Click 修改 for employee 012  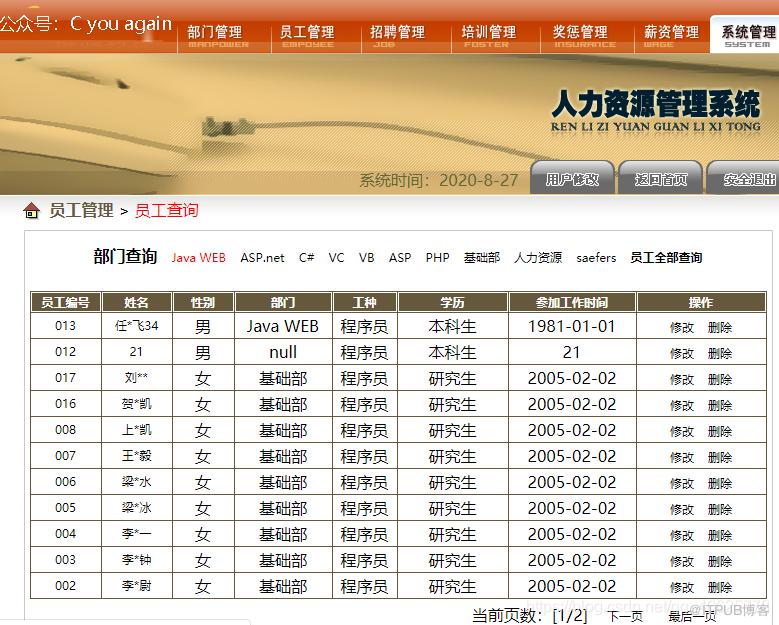pyautogui.click(x=682, y=353)
